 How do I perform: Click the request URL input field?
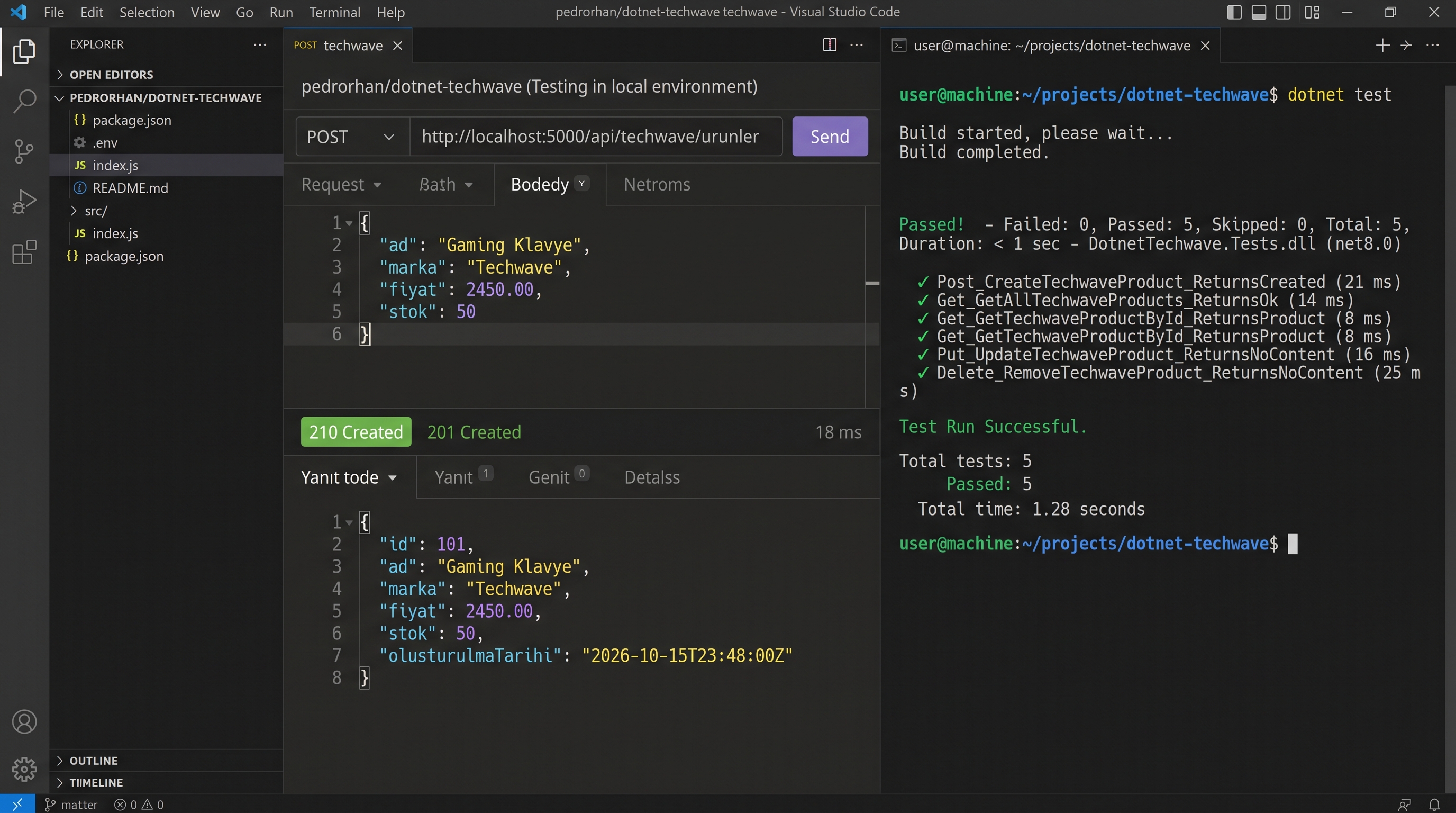(596, 136)
